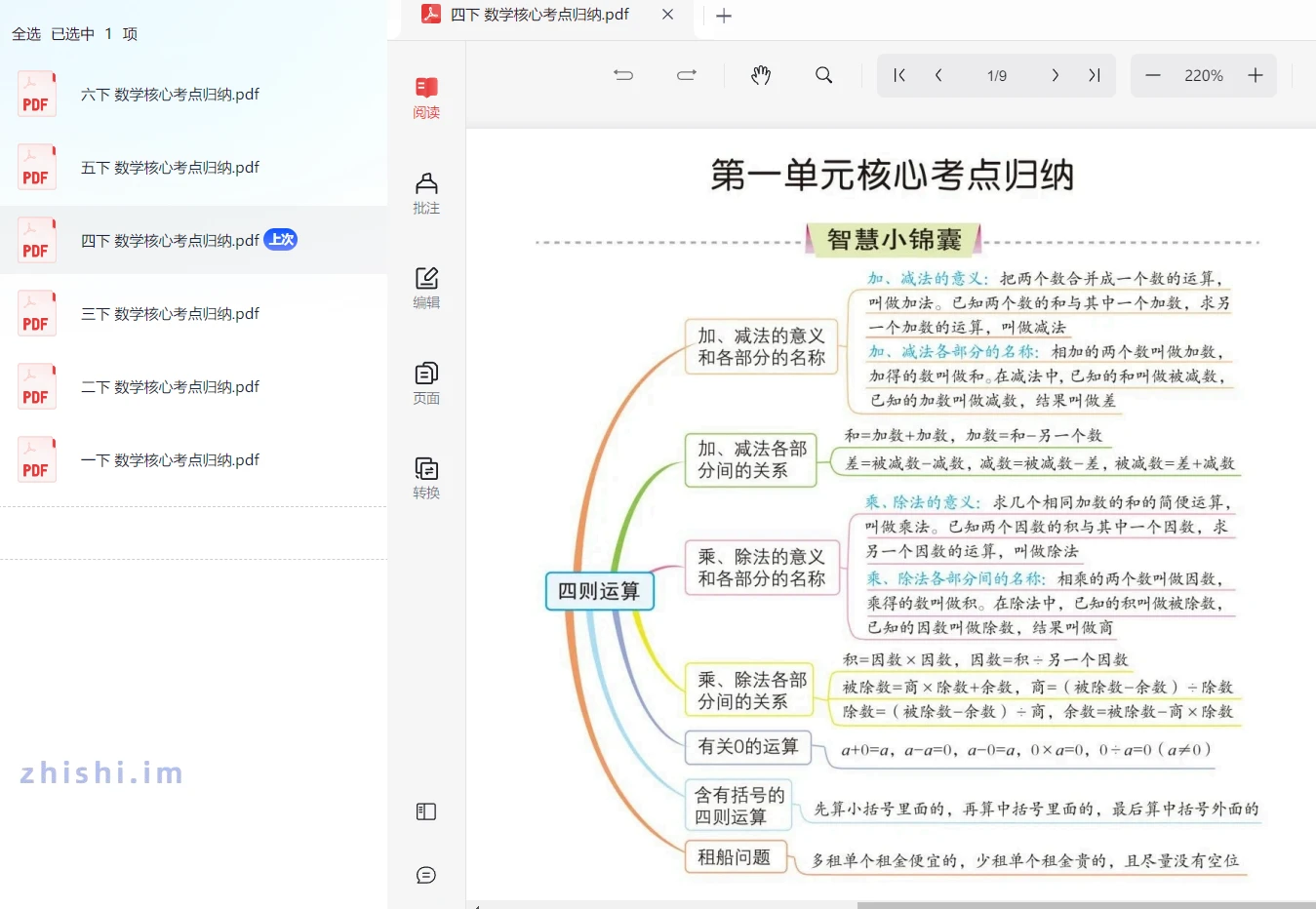Click 全选 select all
The width and height of the screenshot is (1316, 909).
(26, 34)
